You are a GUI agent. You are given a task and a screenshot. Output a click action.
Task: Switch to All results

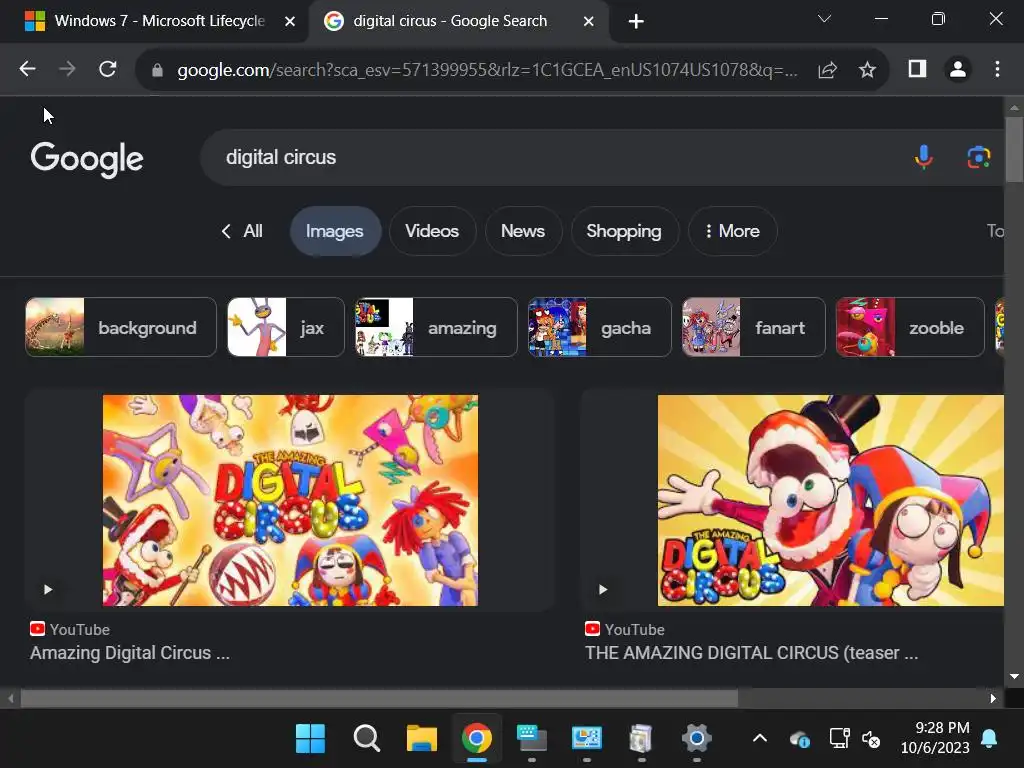[242, 231]
